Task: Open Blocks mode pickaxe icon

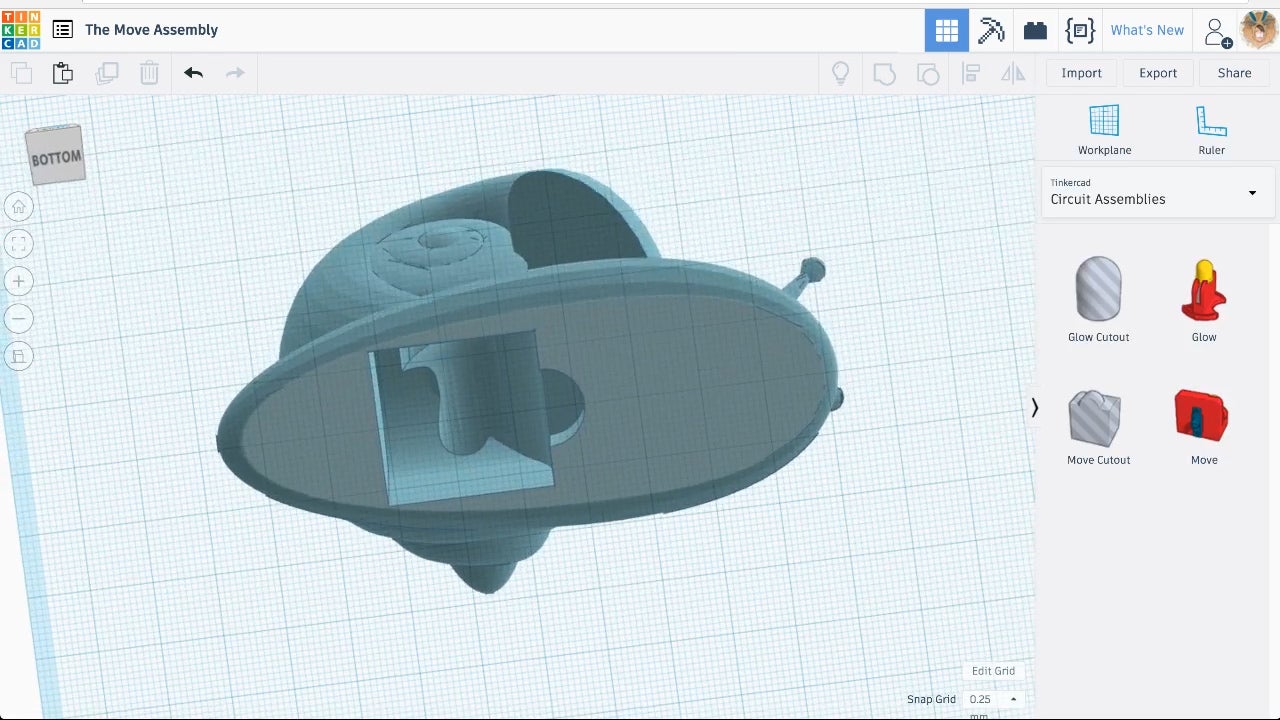Action: pos(991,30)
